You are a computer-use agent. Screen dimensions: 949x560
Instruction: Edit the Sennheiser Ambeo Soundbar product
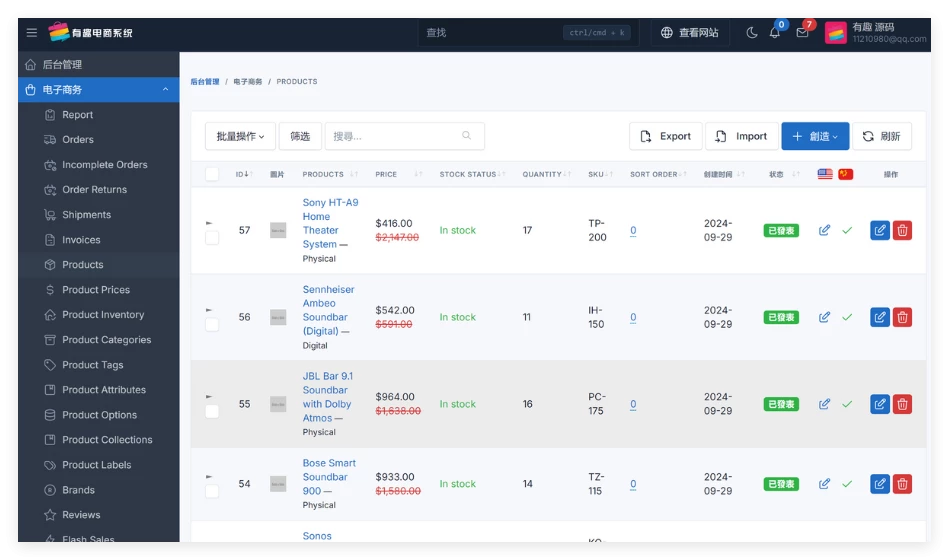point(879,317)
